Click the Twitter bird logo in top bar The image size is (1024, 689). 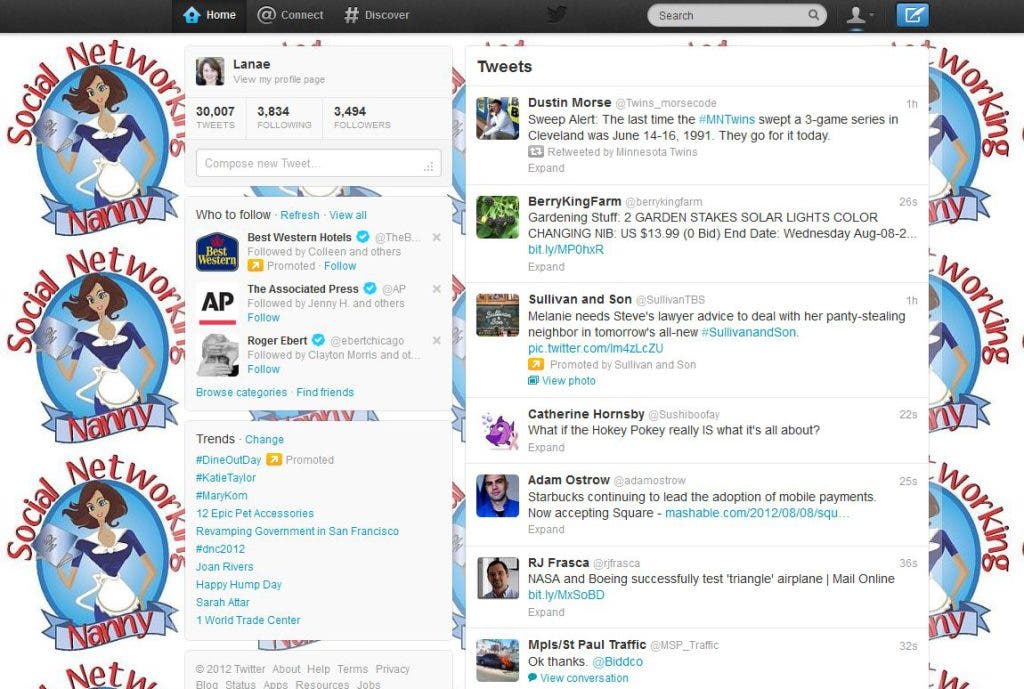point(556,14)
